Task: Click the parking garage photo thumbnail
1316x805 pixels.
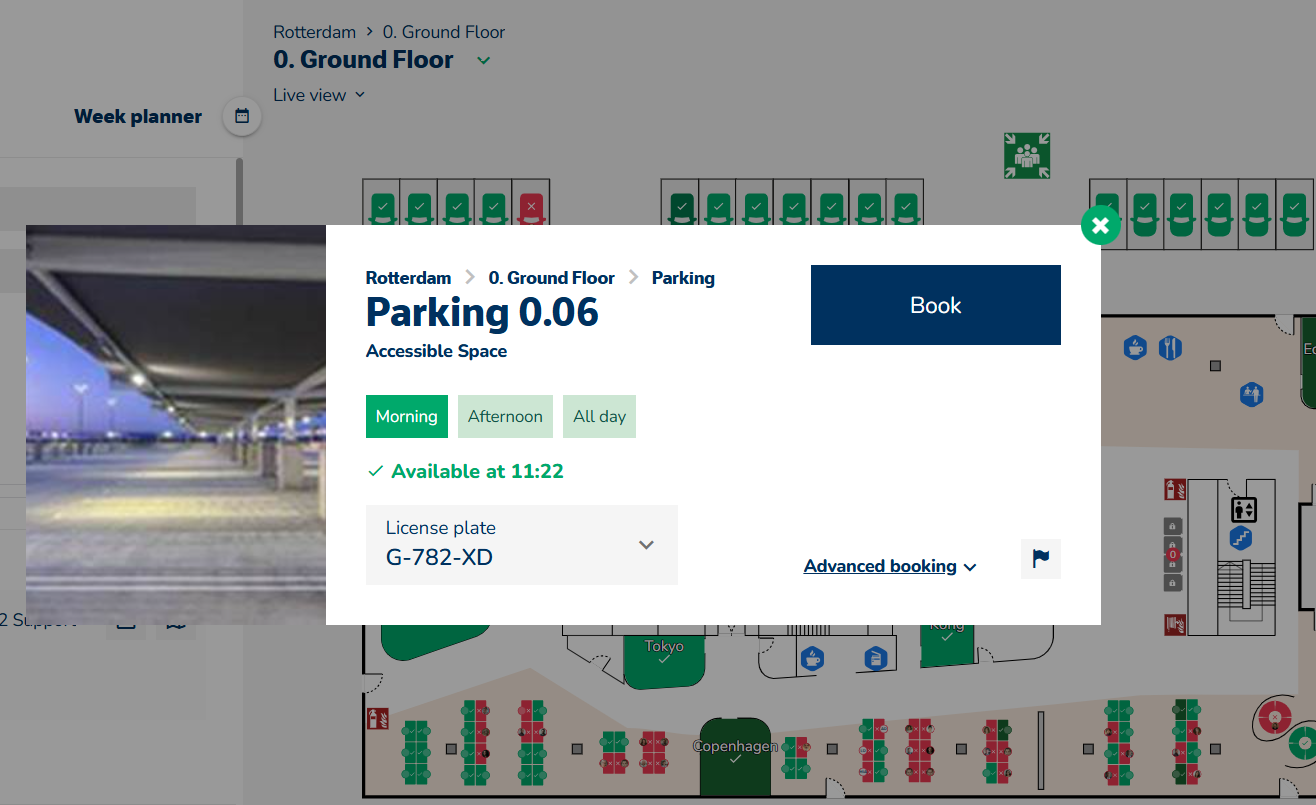Action: [176, 425]
